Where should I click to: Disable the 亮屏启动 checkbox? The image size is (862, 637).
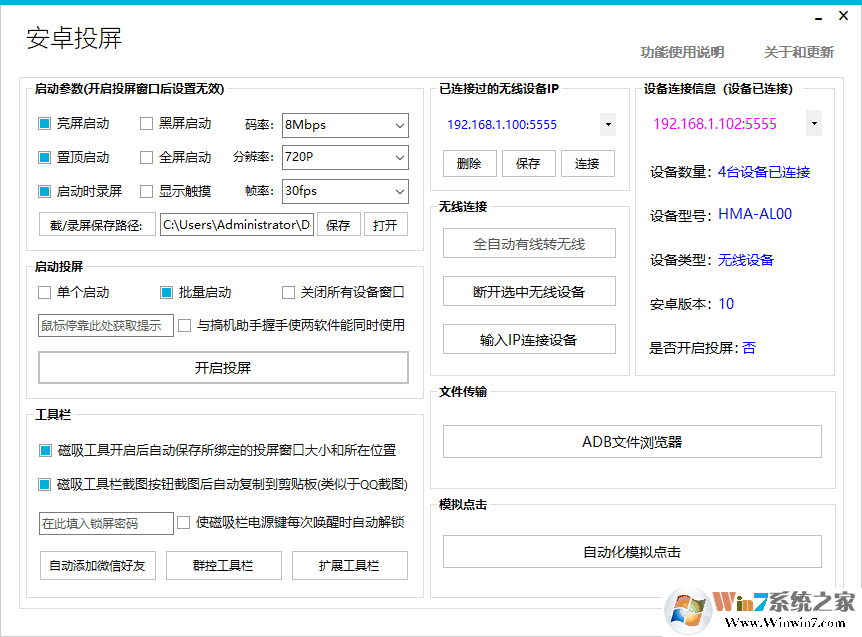(x=43, y=123)
